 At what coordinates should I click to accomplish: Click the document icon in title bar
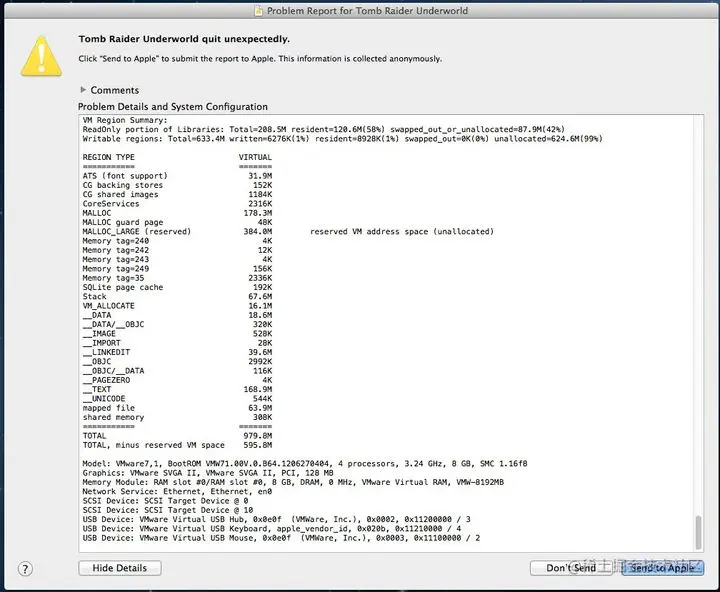tap(259, 11)
